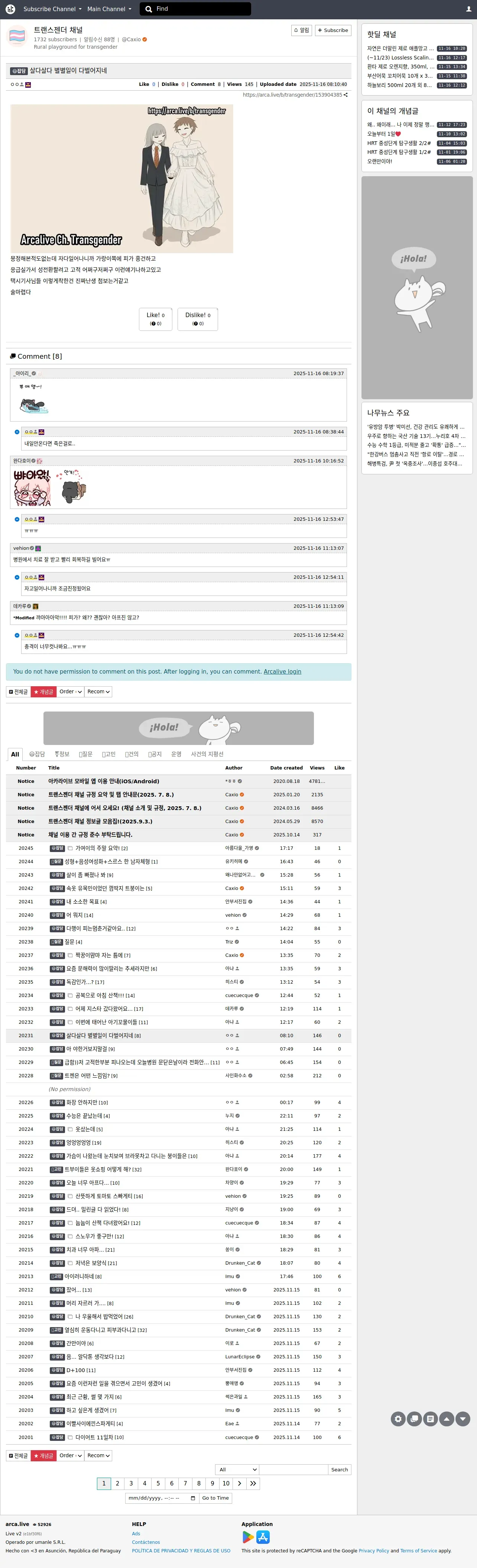Click the arca.live logo icon in top bar
477x1568 pixels.
click(10, 9)
